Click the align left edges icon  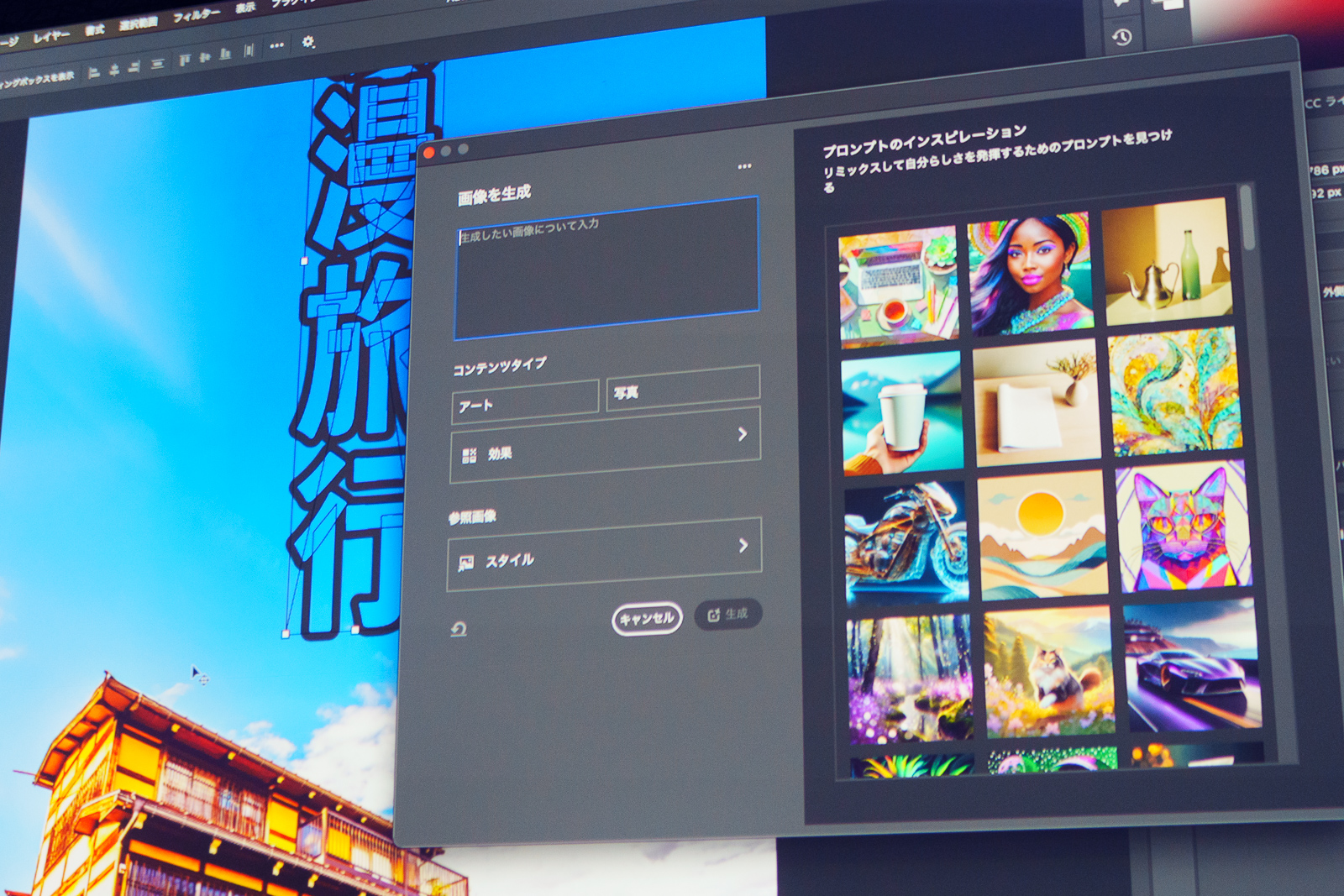pos(94,73)
